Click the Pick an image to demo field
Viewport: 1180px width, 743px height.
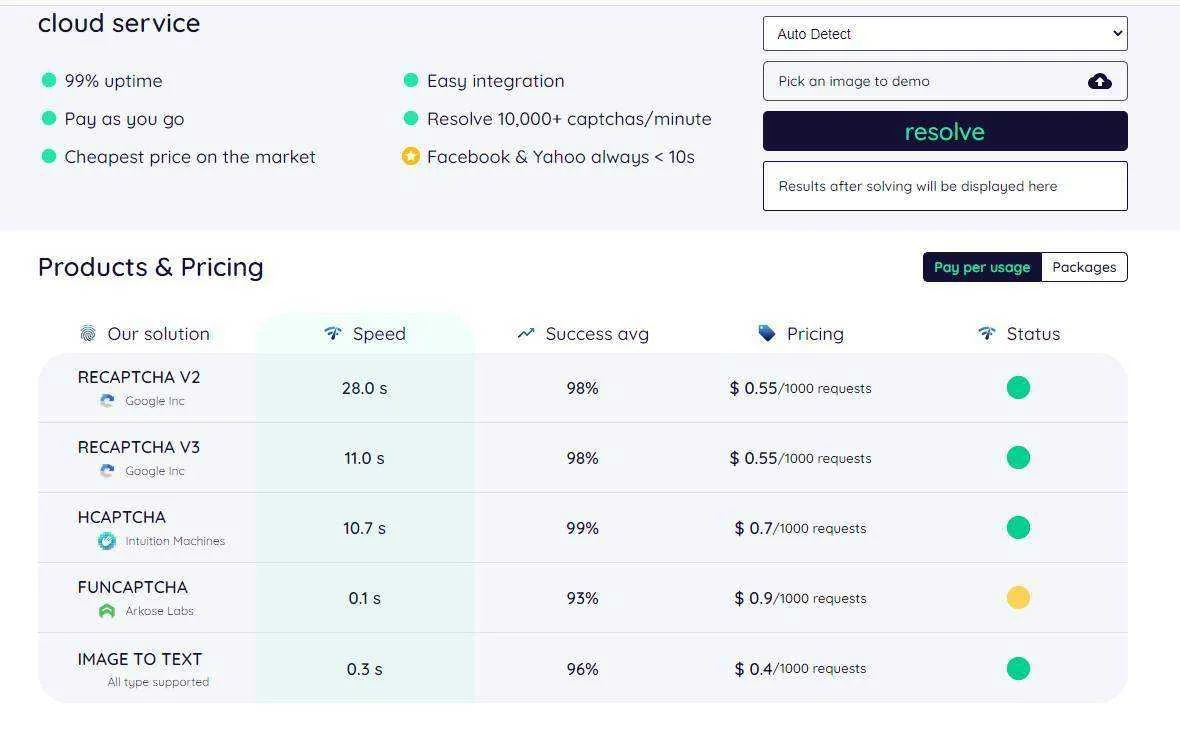944,81
